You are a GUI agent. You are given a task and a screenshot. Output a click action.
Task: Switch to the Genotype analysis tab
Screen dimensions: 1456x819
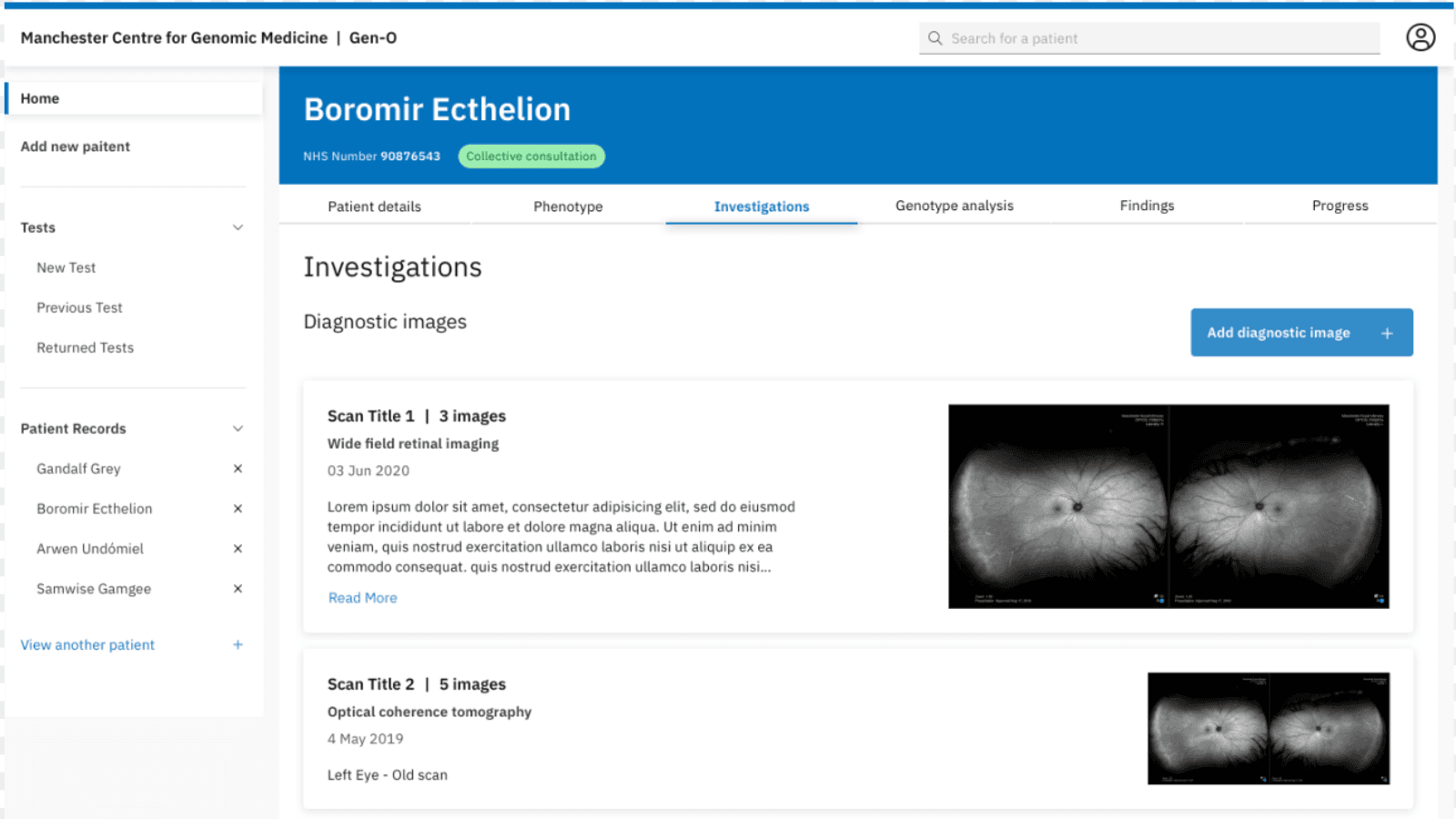pyautogui.click(x=954, y=206)
